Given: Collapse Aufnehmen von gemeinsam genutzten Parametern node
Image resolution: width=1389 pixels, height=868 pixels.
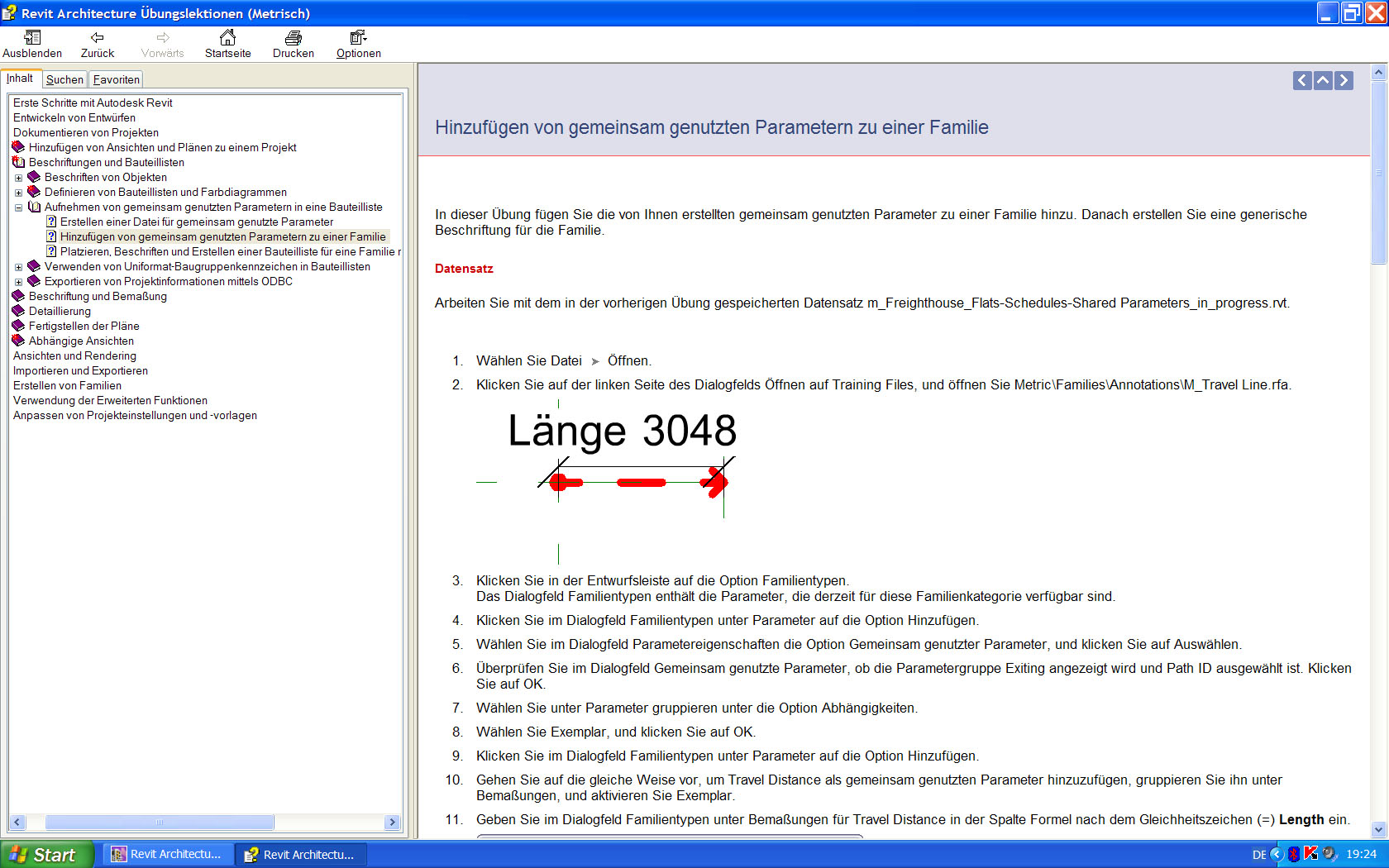Looking at the screenshot, I should 18,207.
